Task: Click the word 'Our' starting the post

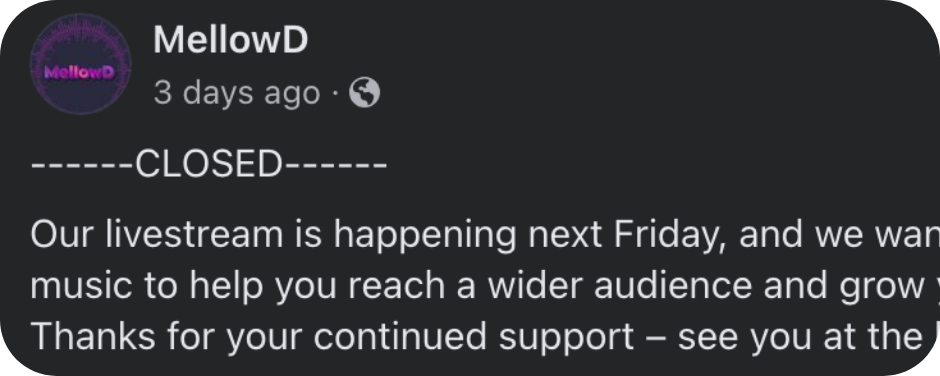Action: click(63, 234)
